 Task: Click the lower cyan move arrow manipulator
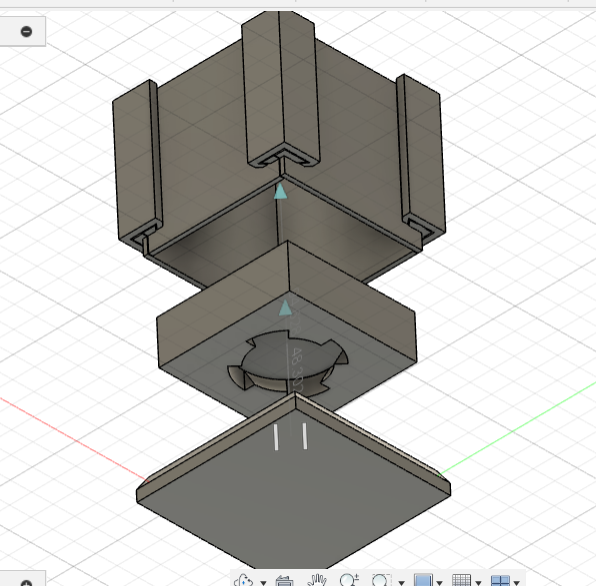[285, 308]
